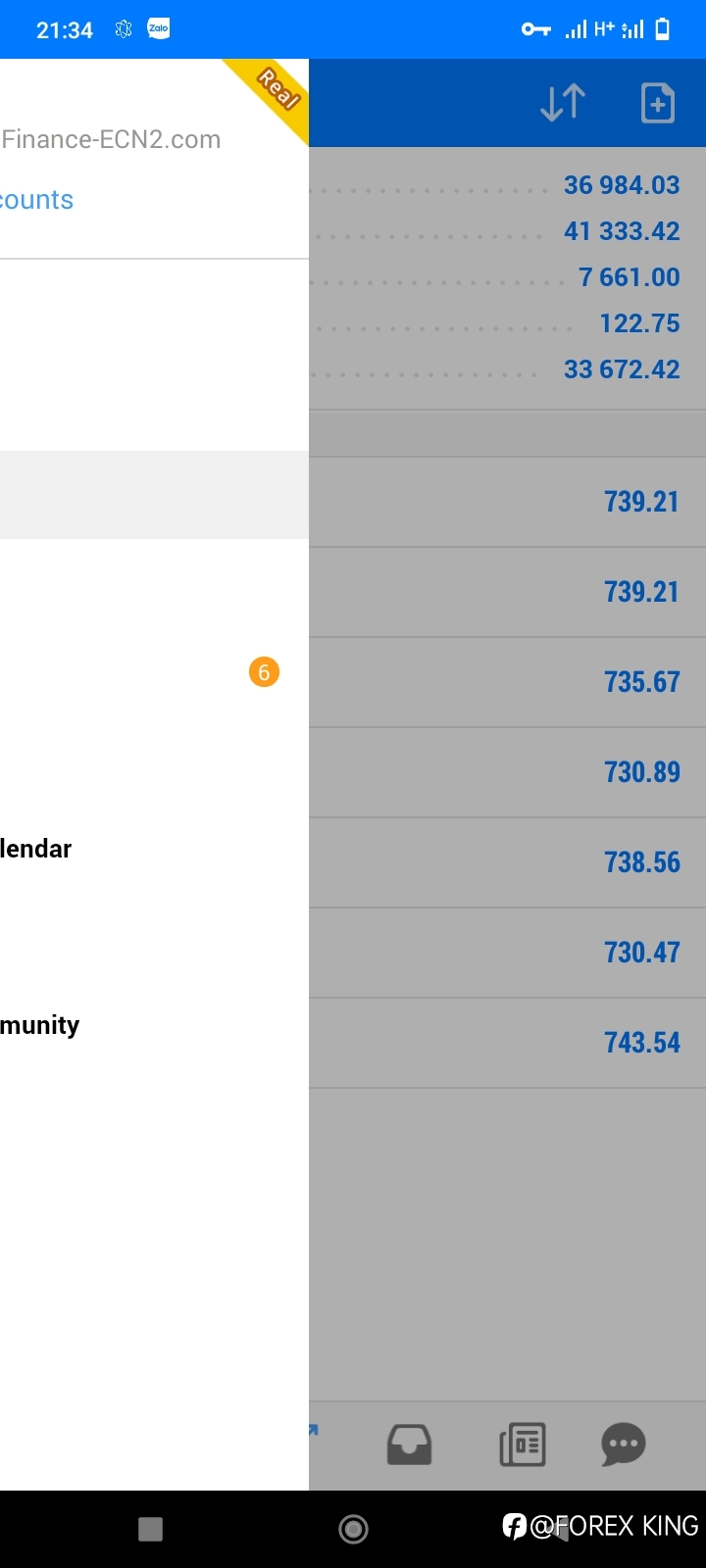Tap the sort arrows icon
706x1568 pixels.
tap(563, 103)
